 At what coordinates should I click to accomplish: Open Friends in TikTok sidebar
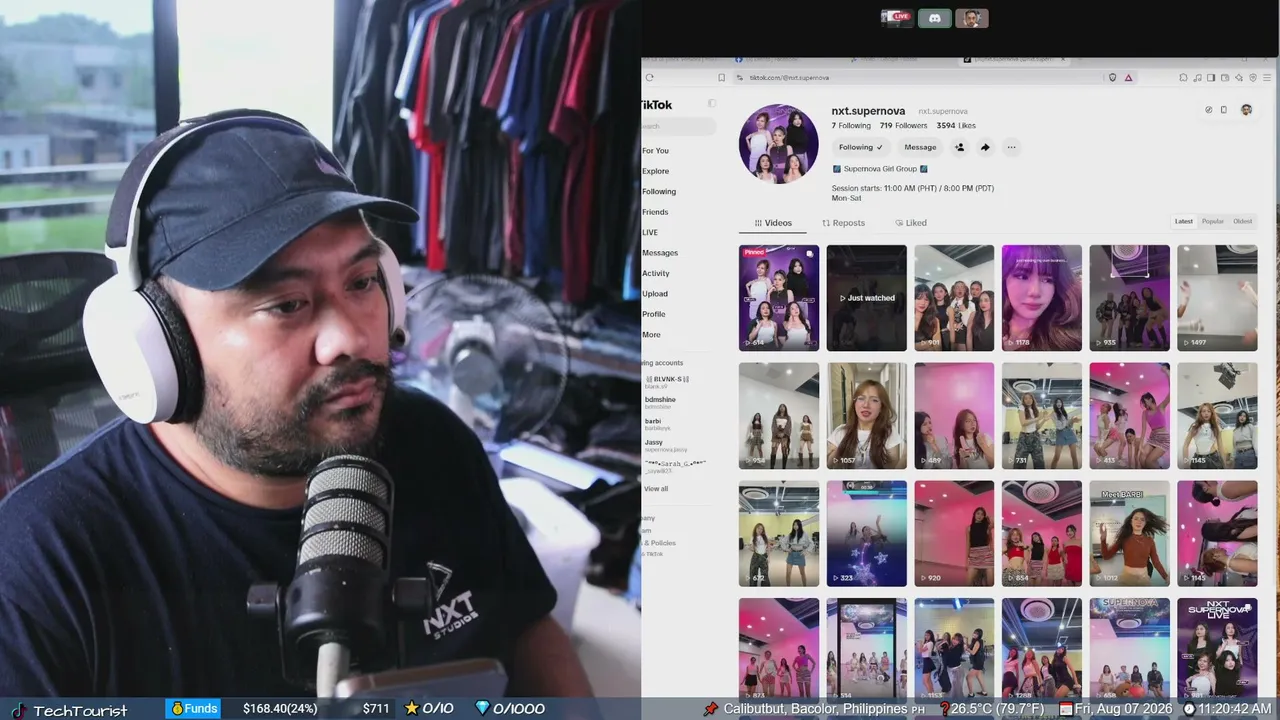coord(655,212)
